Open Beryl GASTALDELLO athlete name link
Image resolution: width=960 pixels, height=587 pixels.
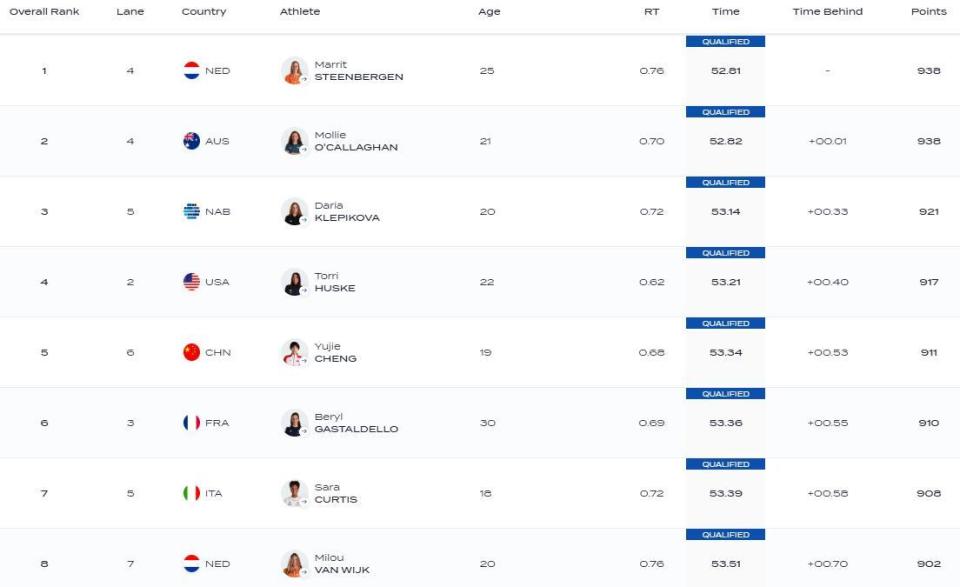pyautogui.click(x=356, y=423)
